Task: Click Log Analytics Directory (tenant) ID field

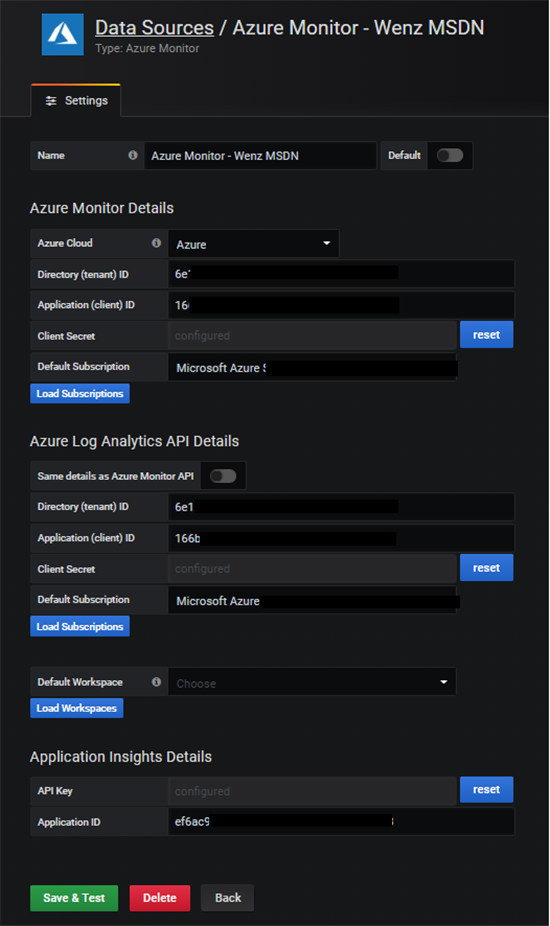Action: click(x=341, y=507)
